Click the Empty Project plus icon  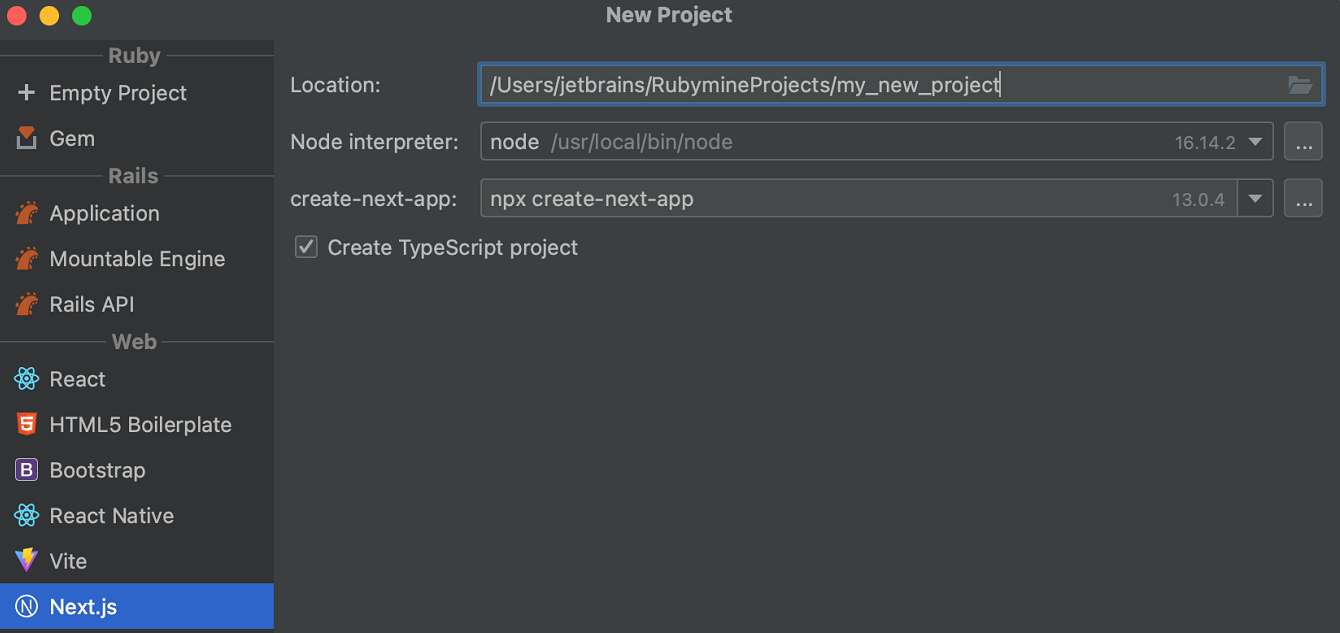[x=26, y=93]
